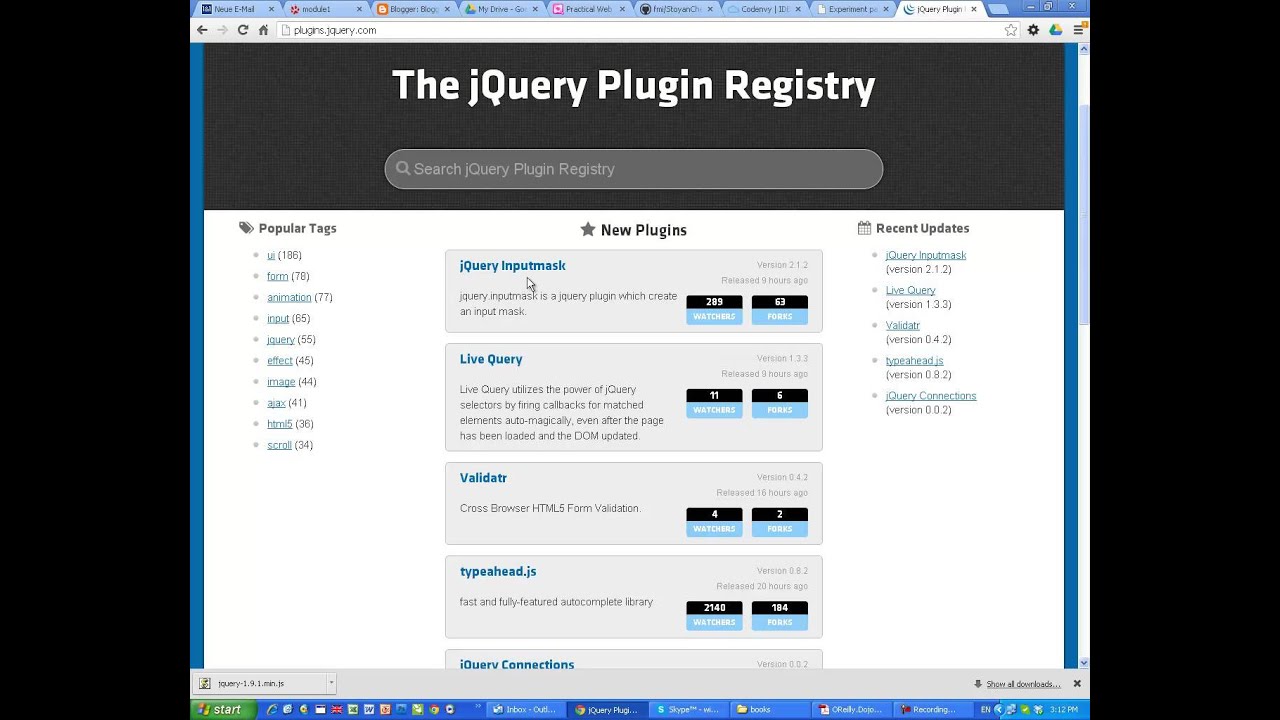Click the magnifier icon in search box
Screen dimensions: 1280x720
(403, 169)
